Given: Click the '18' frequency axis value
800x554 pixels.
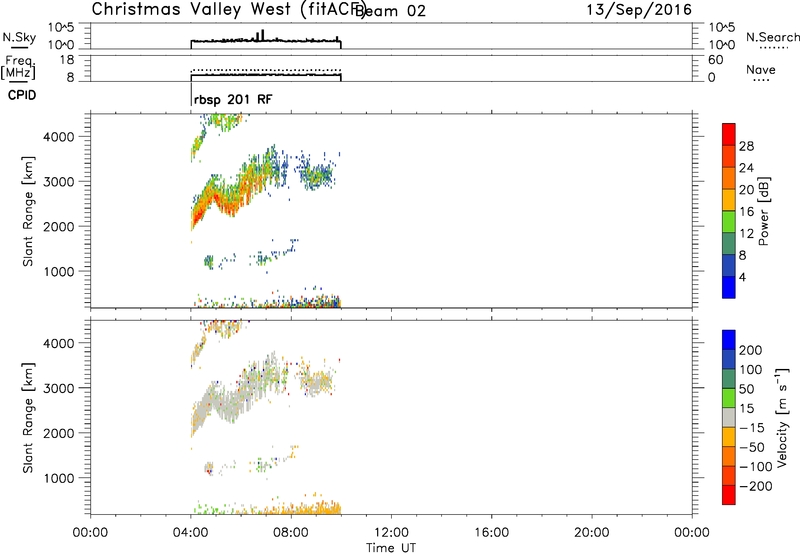Looking at the screenshot, I should pos(67,60).
